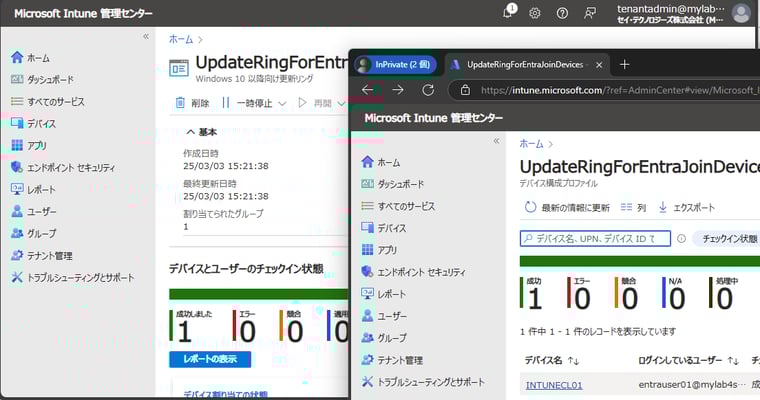Click チェックイン状態 filter pill
Image resolution: width=760 pixels, height=400 pixels.
[727, 239]
